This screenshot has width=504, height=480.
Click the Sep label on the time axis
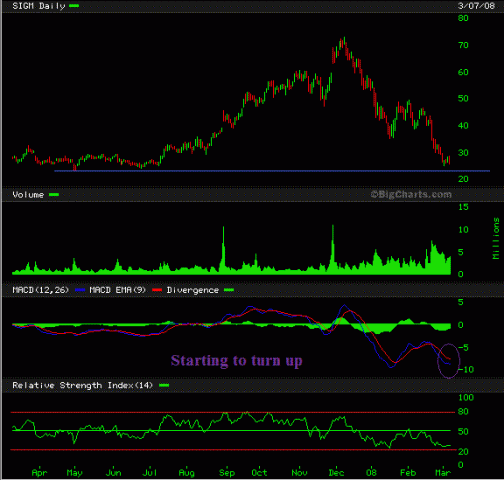[227, 472]
